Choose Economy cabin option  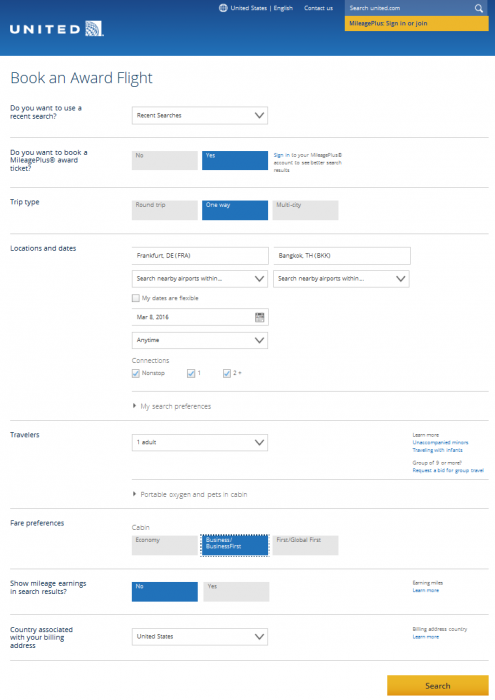165,546
